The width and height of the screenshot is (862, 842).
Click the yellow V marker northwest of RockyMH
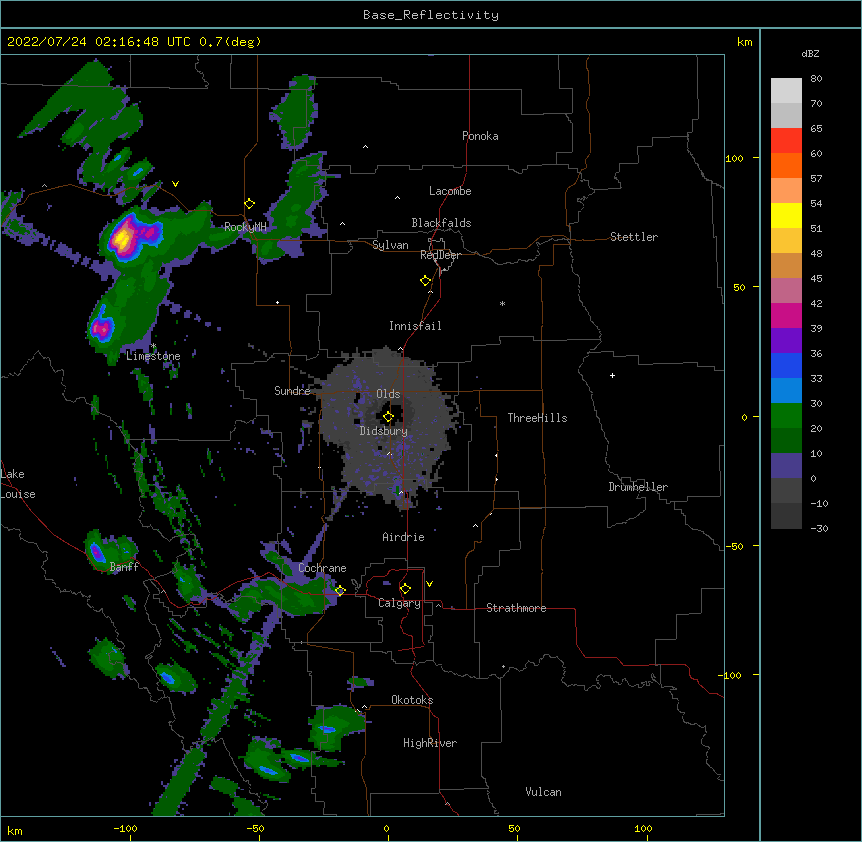point(175,184)
